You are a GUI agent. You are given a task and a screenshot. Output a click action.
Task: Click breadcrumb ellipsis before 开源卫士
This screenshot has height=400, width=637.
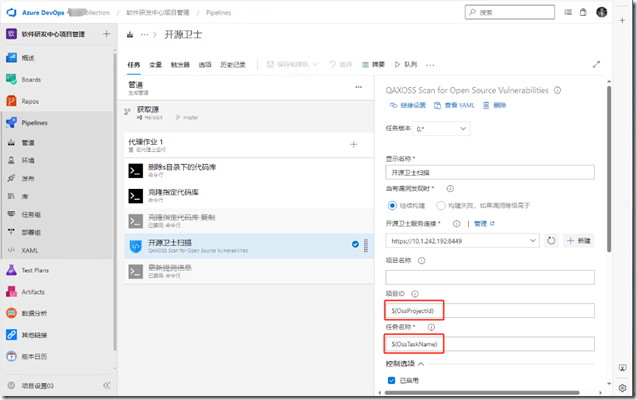pos(144,35)
